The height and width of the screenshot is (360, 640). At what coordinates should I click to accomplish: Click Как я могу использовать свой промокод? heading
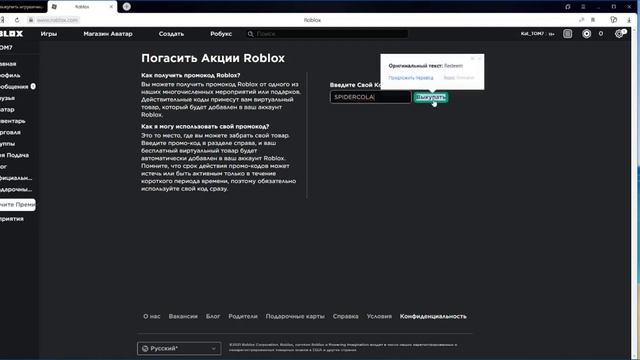pyautogui.click(x=205, y=127)
